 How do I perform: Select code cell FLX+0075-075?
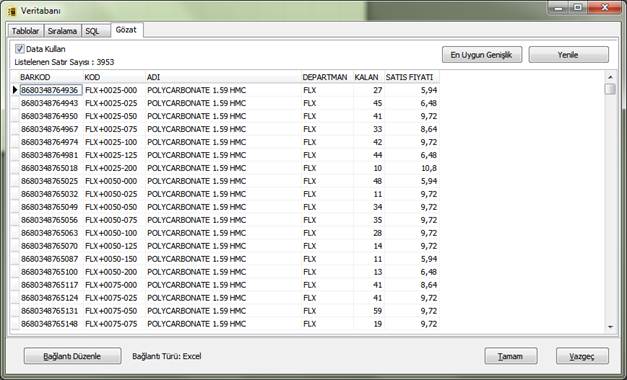click(114, 324)
